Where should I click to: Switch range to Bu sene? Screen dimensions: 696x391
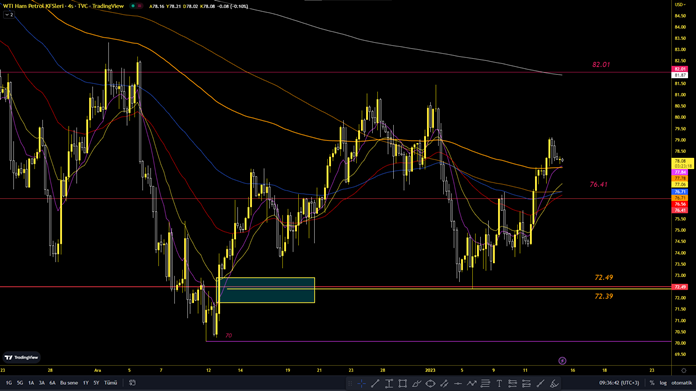coord(69,383)
